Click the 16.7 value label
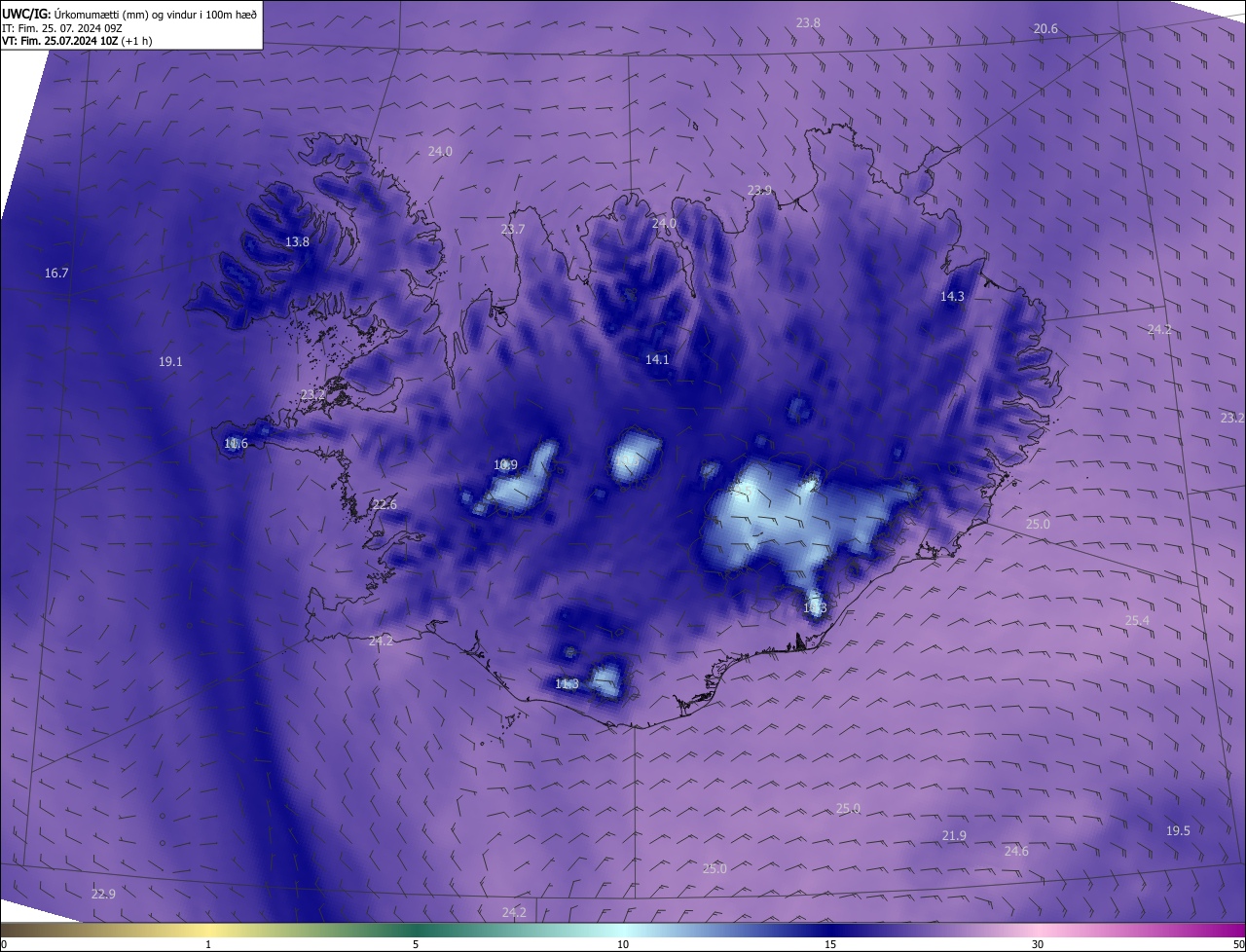Screen dimensions: 1246x952 56,274
